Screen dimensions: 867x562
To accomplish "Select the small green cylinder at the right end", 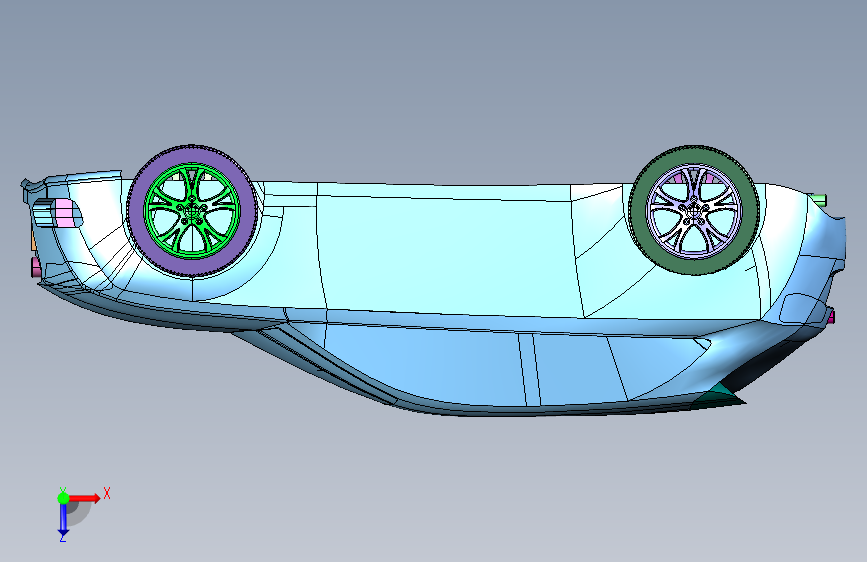I will [819, 200].
